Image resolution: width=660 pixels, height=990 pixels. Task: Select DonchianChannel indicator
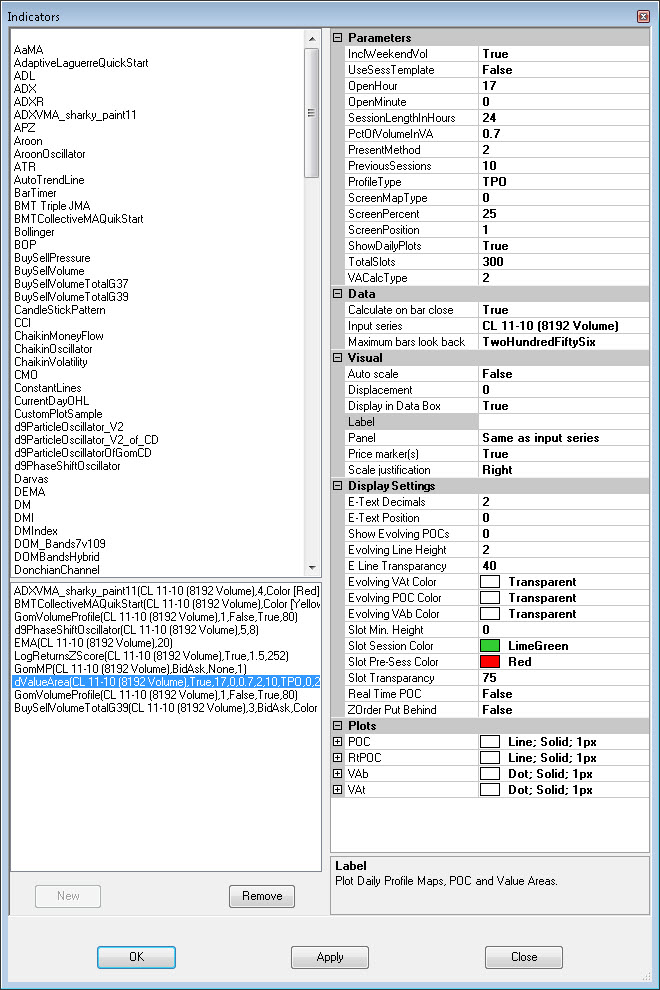[x=57, y=570]
